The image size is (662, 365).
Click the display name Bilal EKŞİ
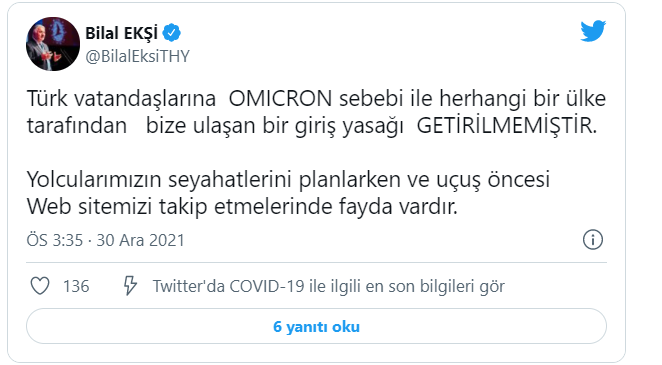pos(122,33)
